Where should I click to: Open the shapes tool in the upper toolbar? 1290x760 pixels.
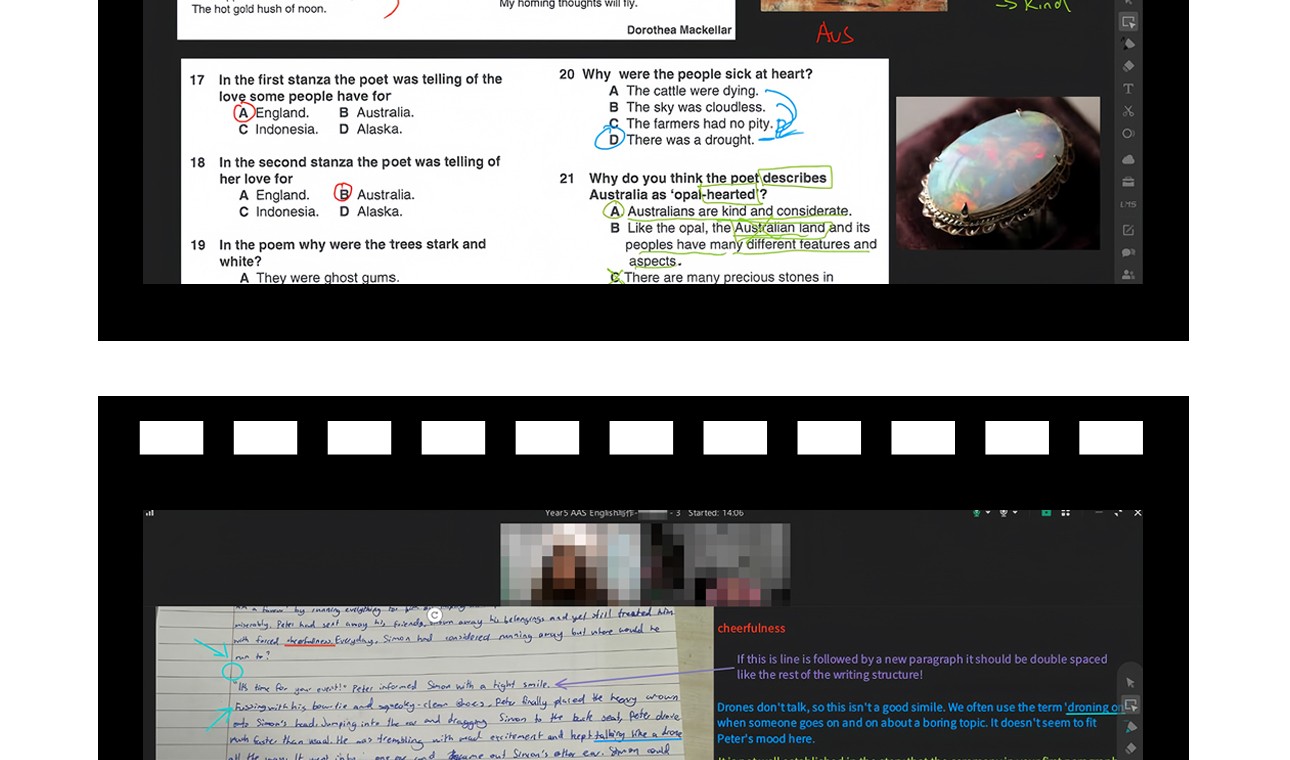coord(1128,134)
